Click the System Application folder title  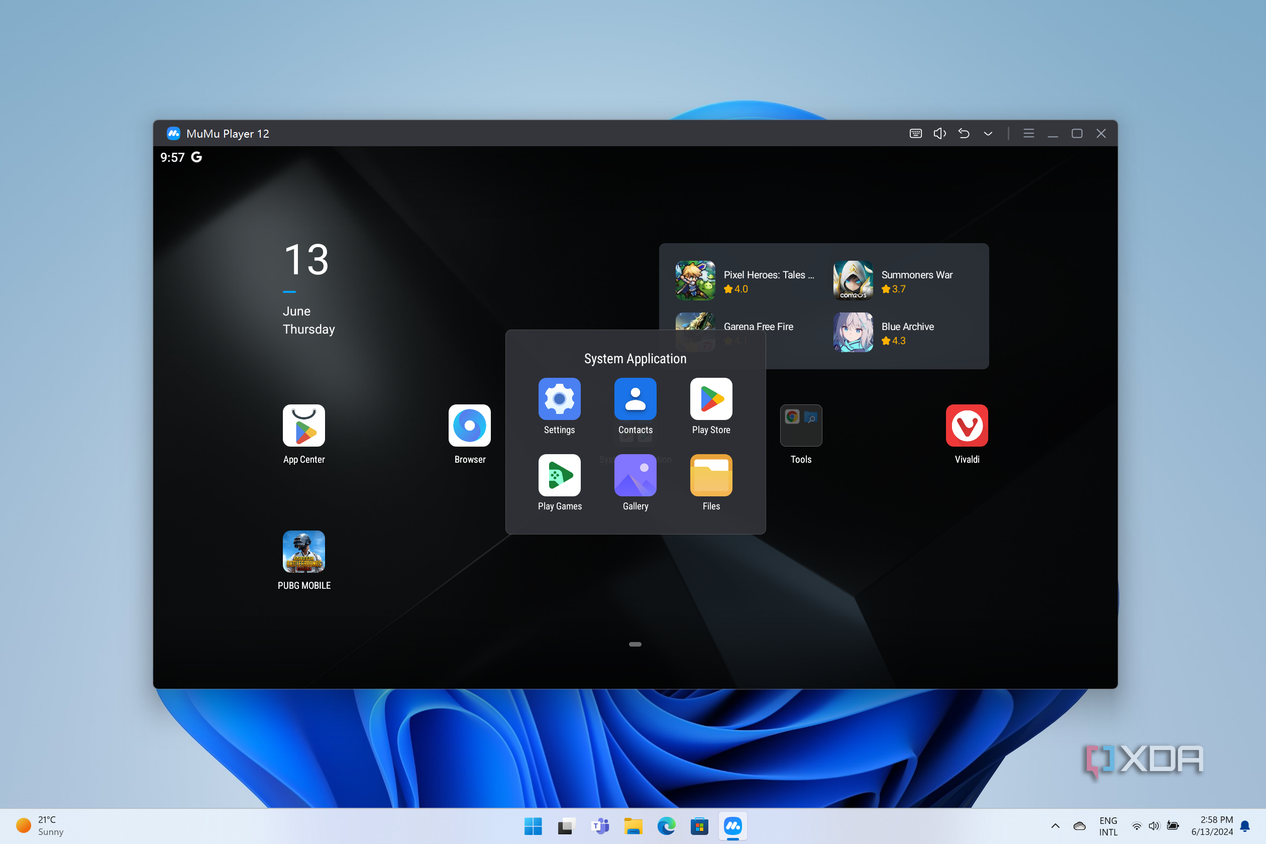click(635, 358)
